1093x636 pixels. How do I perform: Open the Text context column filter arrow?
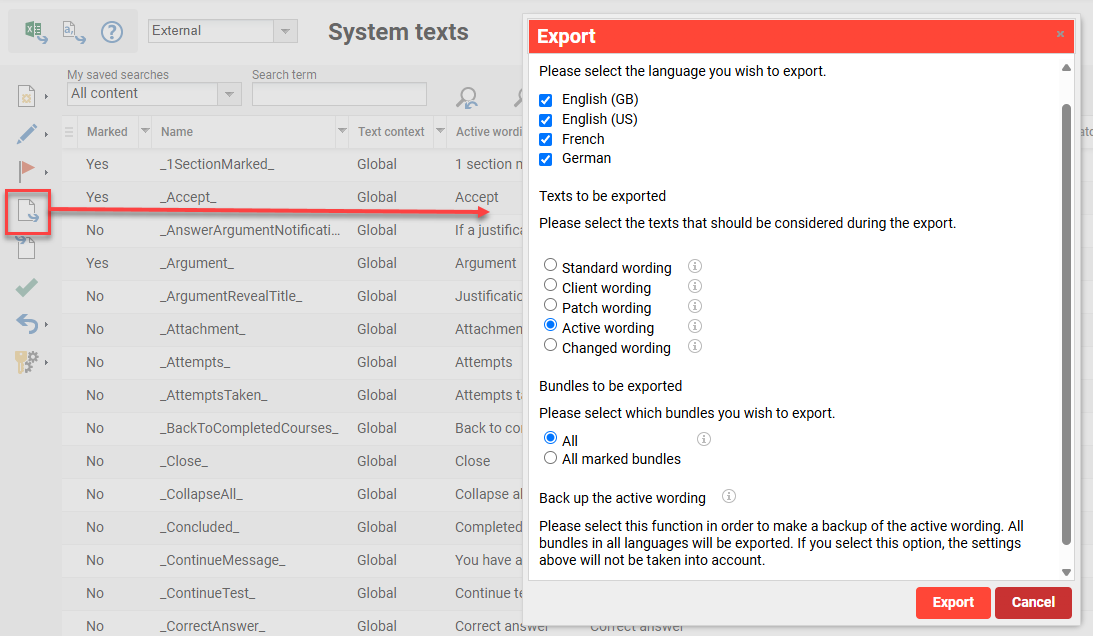pos(438,131)
